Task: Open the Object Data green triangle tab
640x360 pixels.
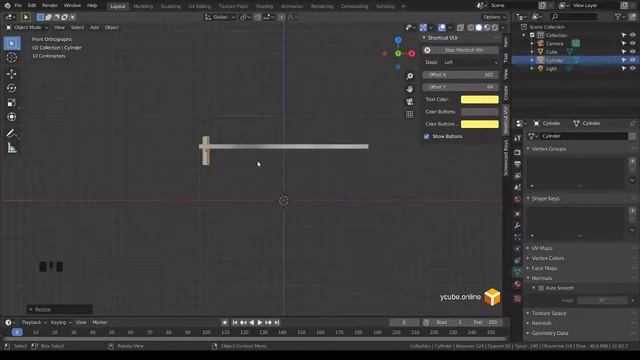Action: coord(518,272)
